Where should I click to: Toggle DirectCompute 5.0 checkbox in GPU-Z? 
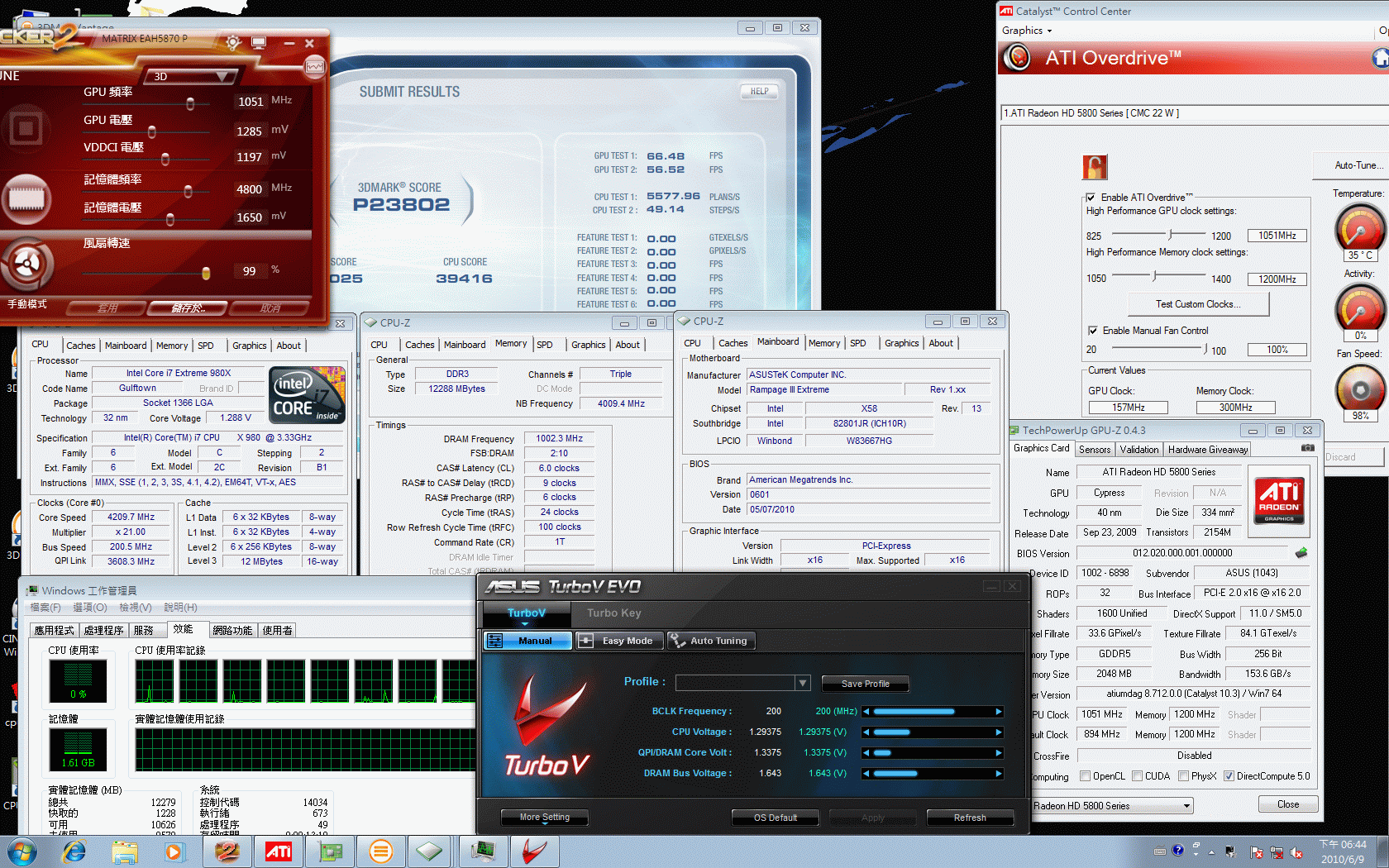(x=1229, y=776)
